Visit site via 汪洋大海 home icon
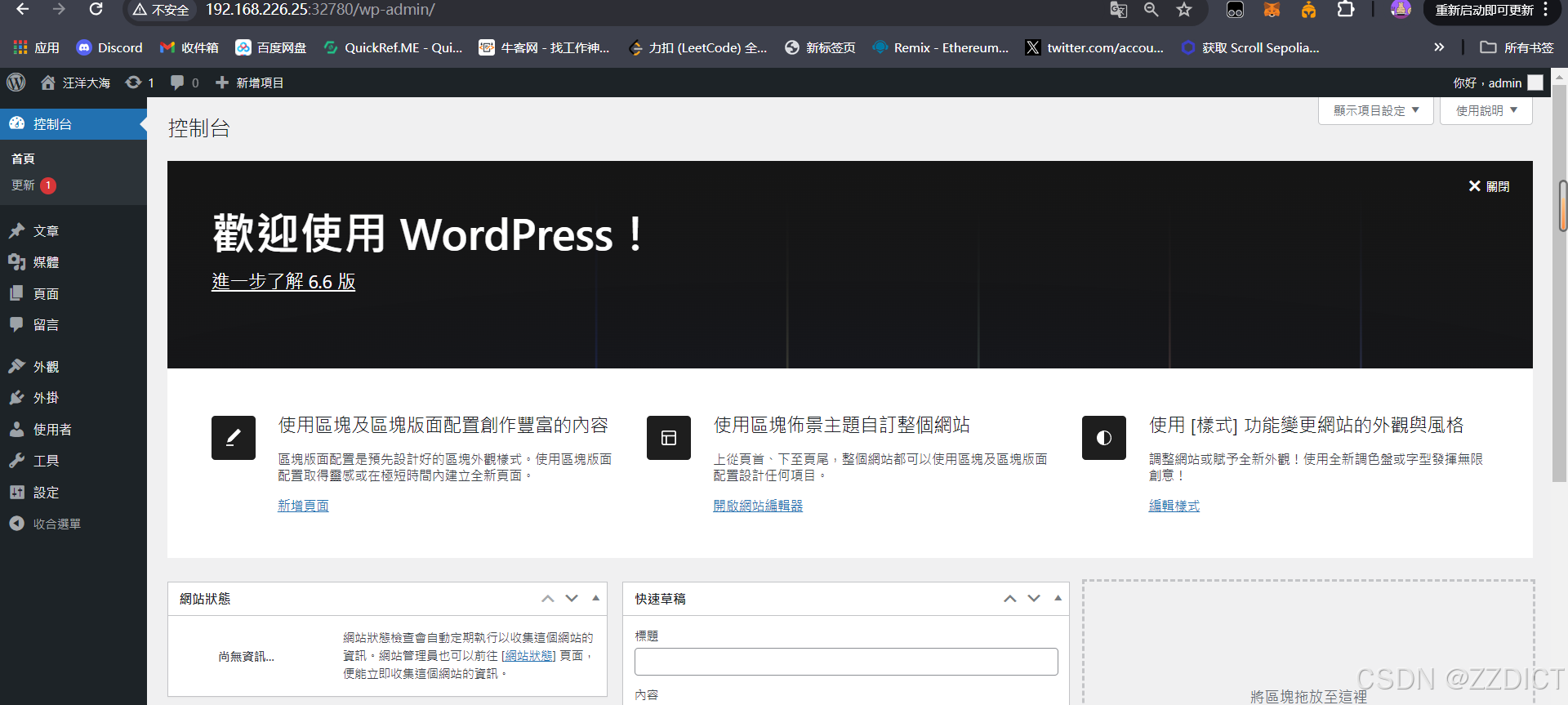The height and width of the screenshot is (705, 1568). click(75, 83)
